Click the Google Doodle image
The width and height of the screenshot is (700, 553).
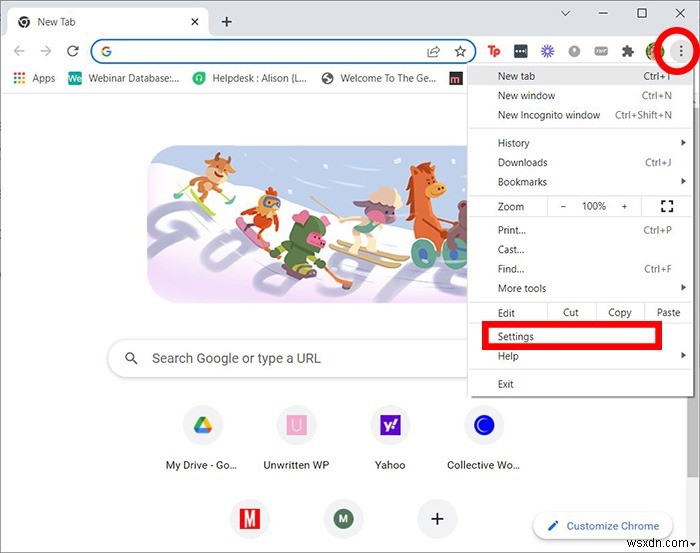tap(307, 224)
